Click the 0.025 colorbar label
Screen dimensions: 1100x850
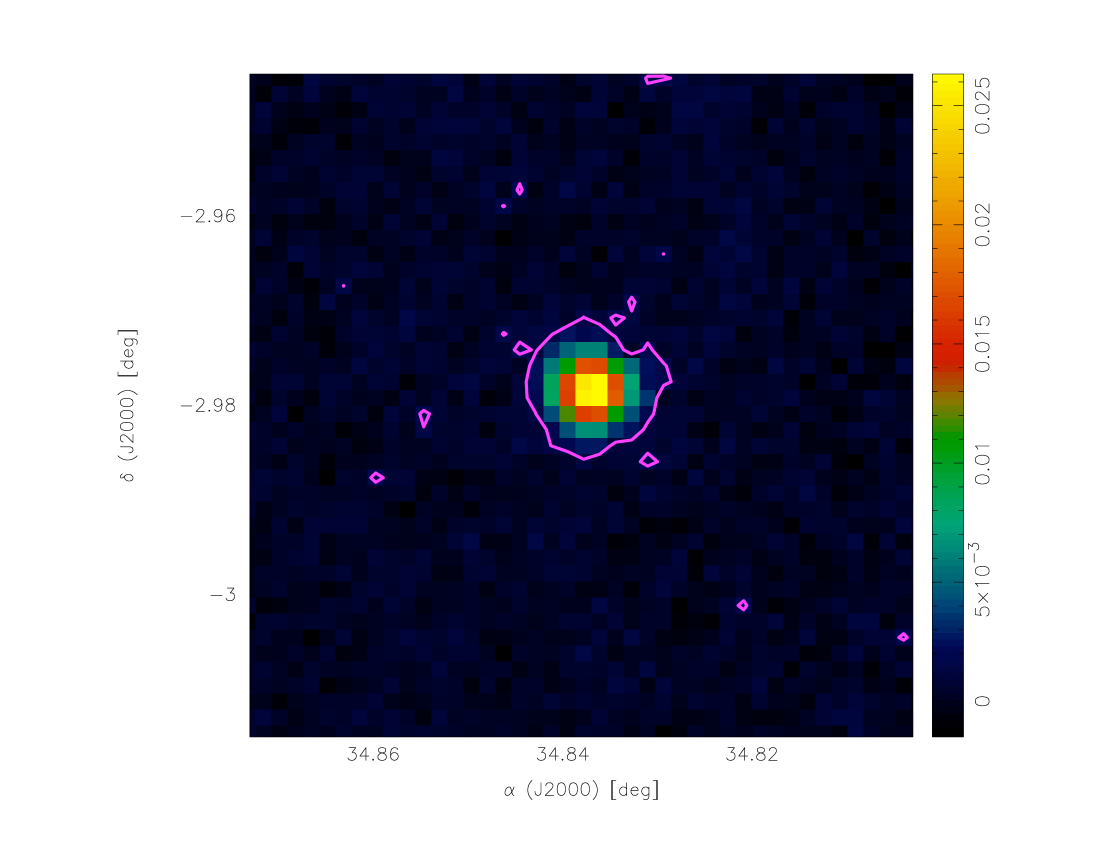(x=983, y=105)
